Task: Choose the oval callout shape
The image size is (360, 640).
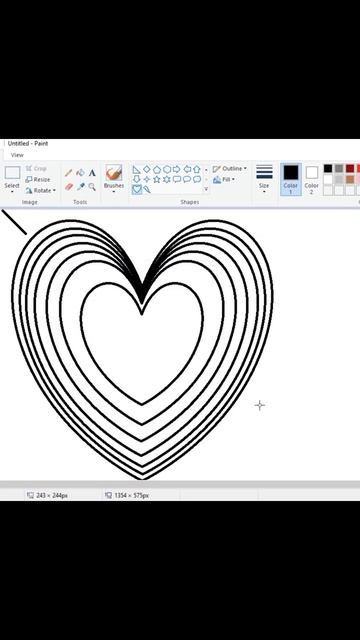Action: pyautogui.click(x=187, y=179)
